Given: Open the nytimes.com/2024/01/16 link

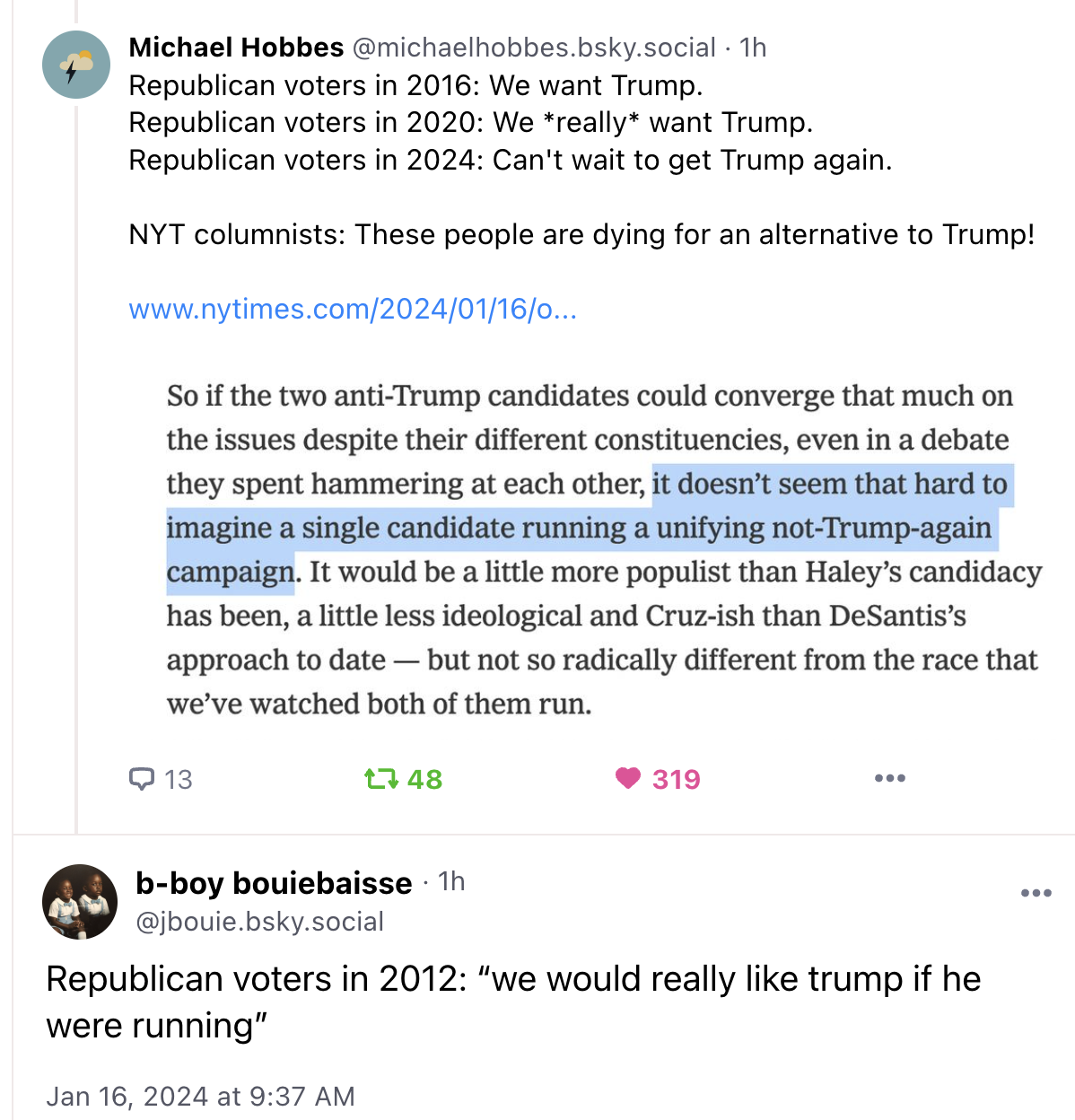Looking at the screenshot, I should tap(353, 309).
